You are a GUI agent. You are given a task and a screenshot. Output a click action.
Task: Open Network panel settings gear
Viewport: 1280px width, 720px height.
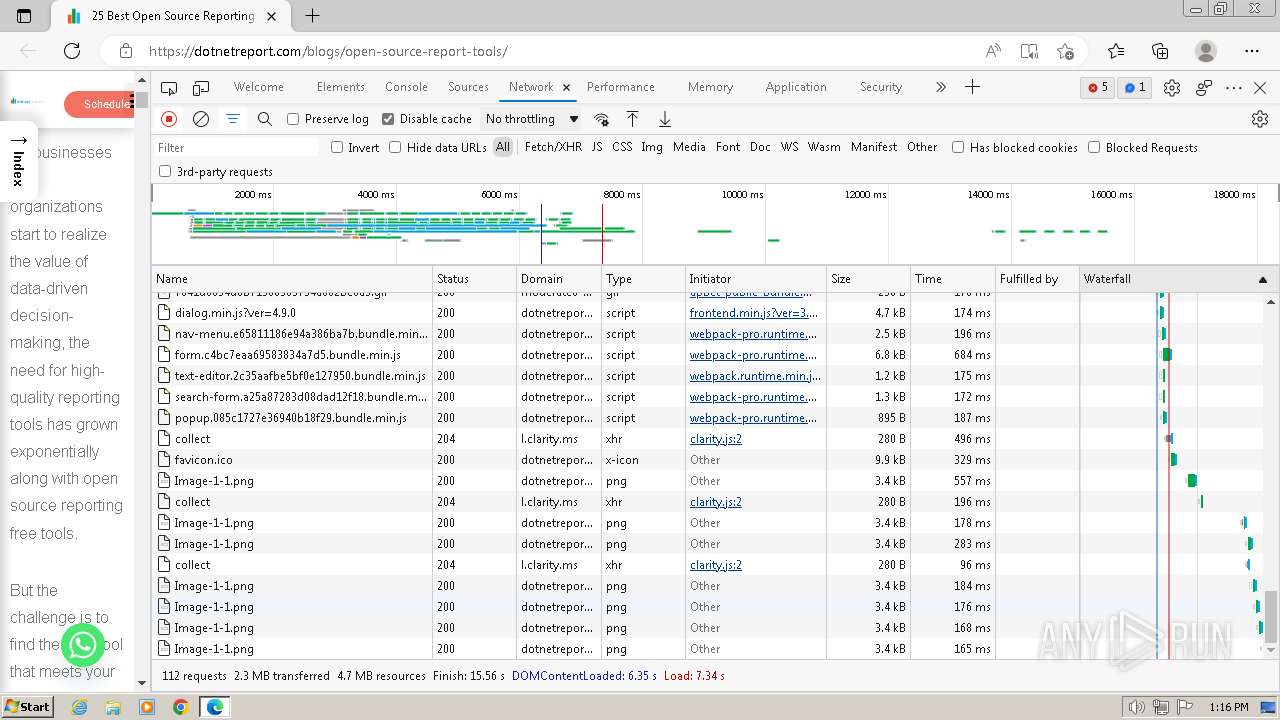pos(1260,119)
